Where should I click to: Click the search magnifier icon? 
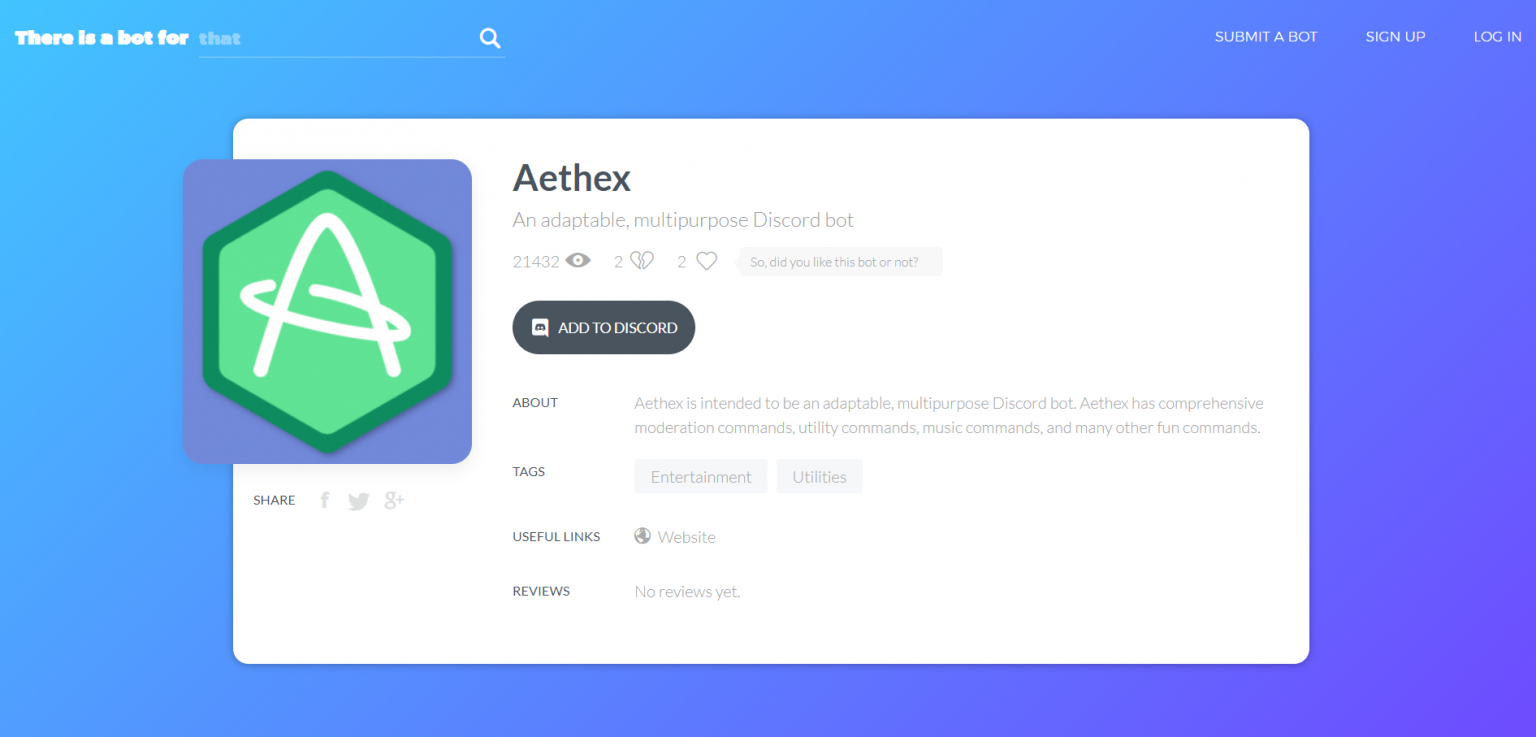point(489,37)
